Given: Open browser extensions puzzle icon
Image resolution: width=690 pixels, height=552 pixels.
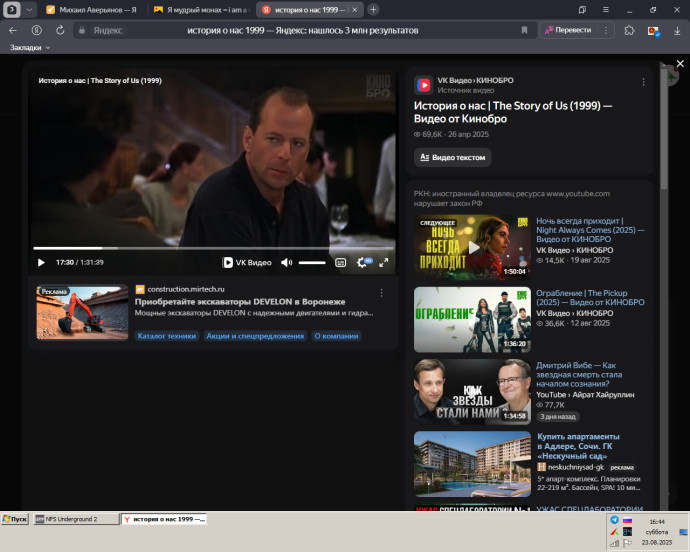Looking at the screenshot, I should pos(629,30).
